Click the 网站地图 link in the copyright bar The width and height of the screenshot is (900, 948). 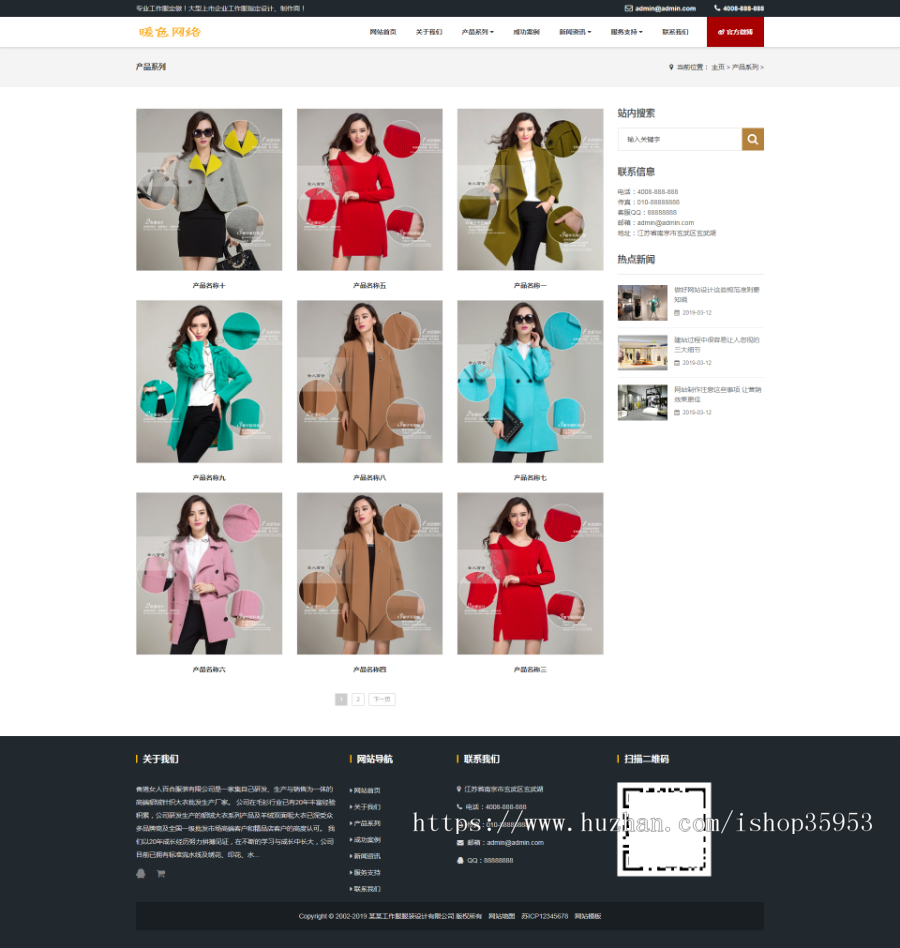point(502,916)
